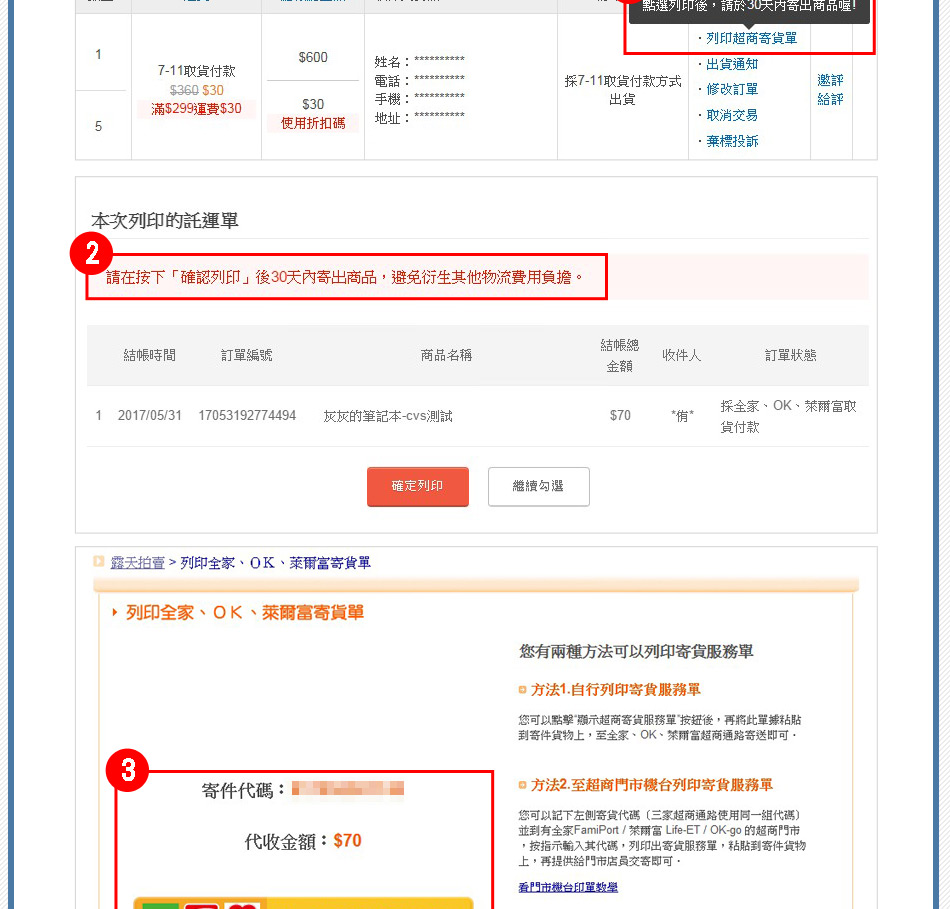Open the 露天拍賣 breadcrumb link

point(138,562)
